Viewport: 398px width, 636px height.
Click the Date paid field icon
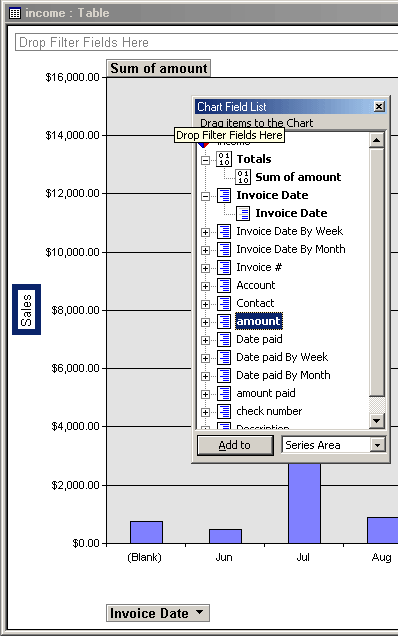[x=224, y=339]
